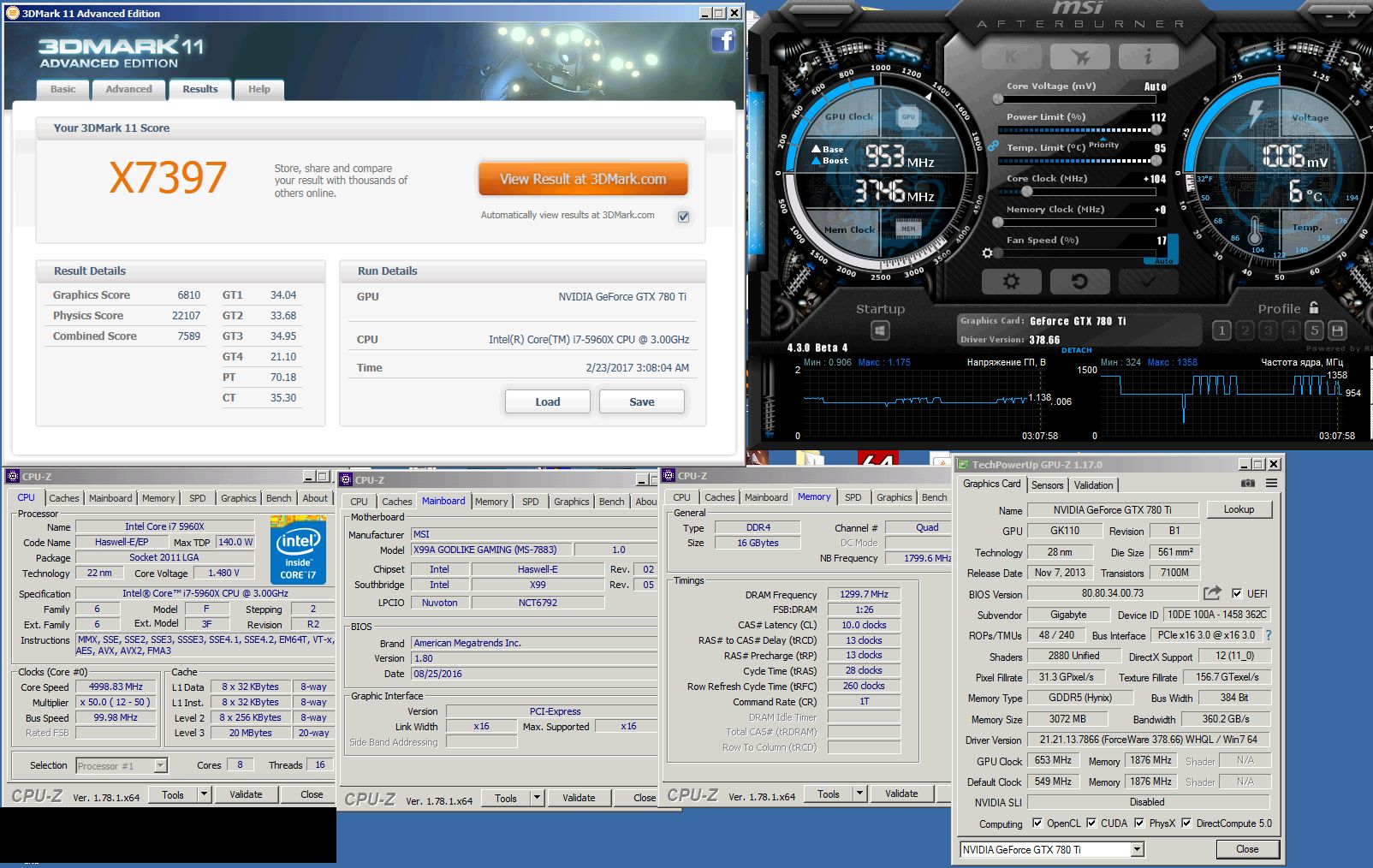Click the save profile floppy icon
The height and width of the screenshot is (868, 1373).
[1338, 330]
